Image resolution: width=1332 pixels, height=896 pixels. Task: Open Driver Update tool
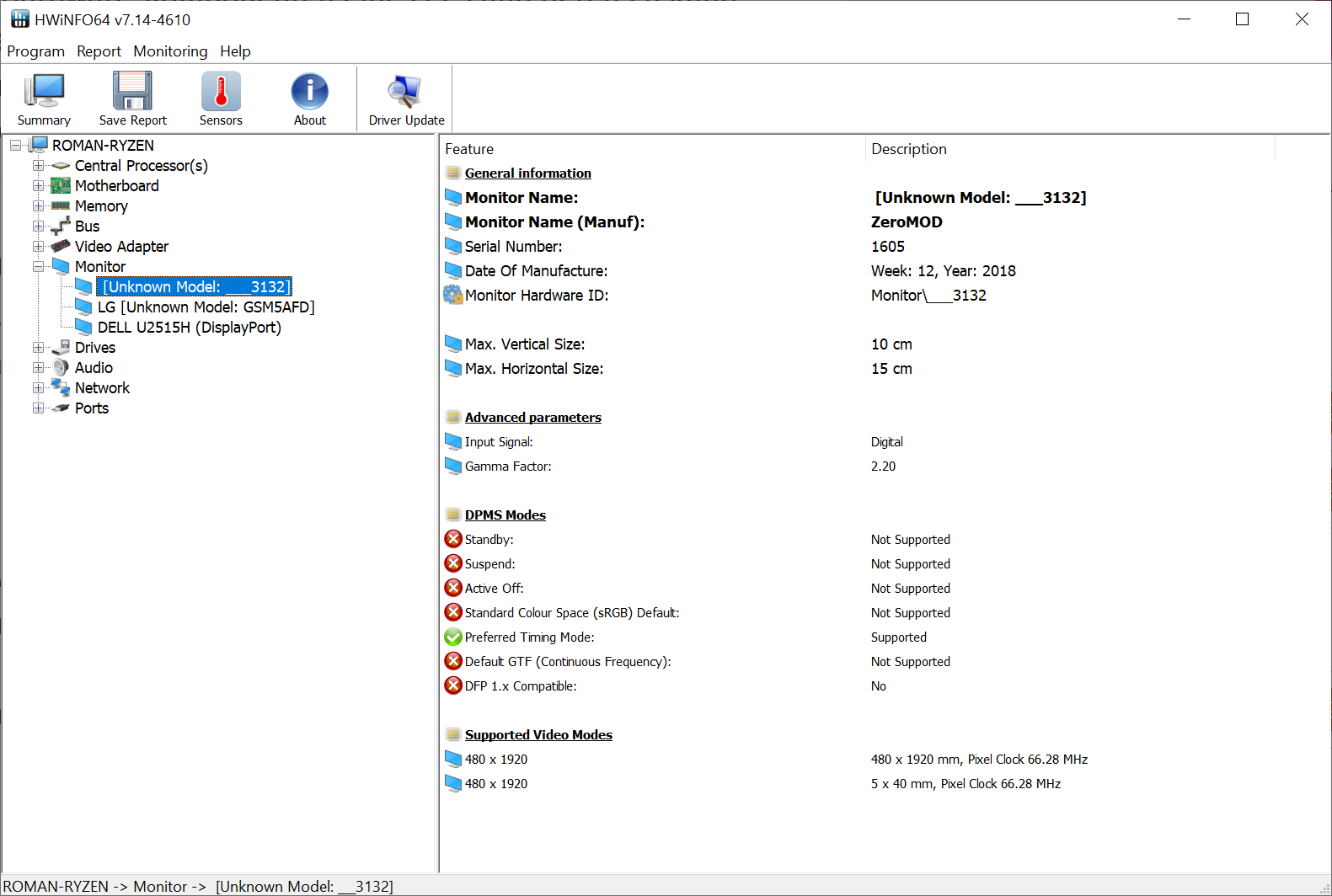[406, 99]
